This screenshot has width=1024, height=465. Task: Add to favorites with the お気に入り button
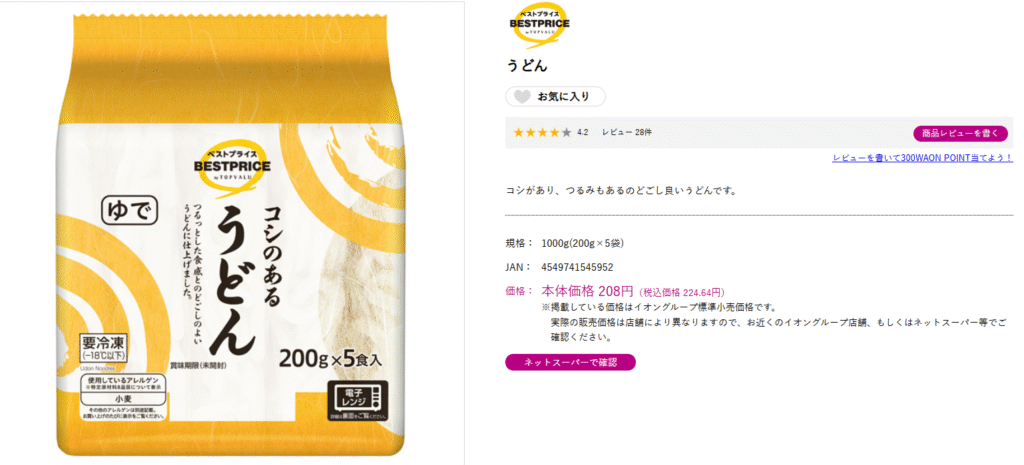coord(555,97)
